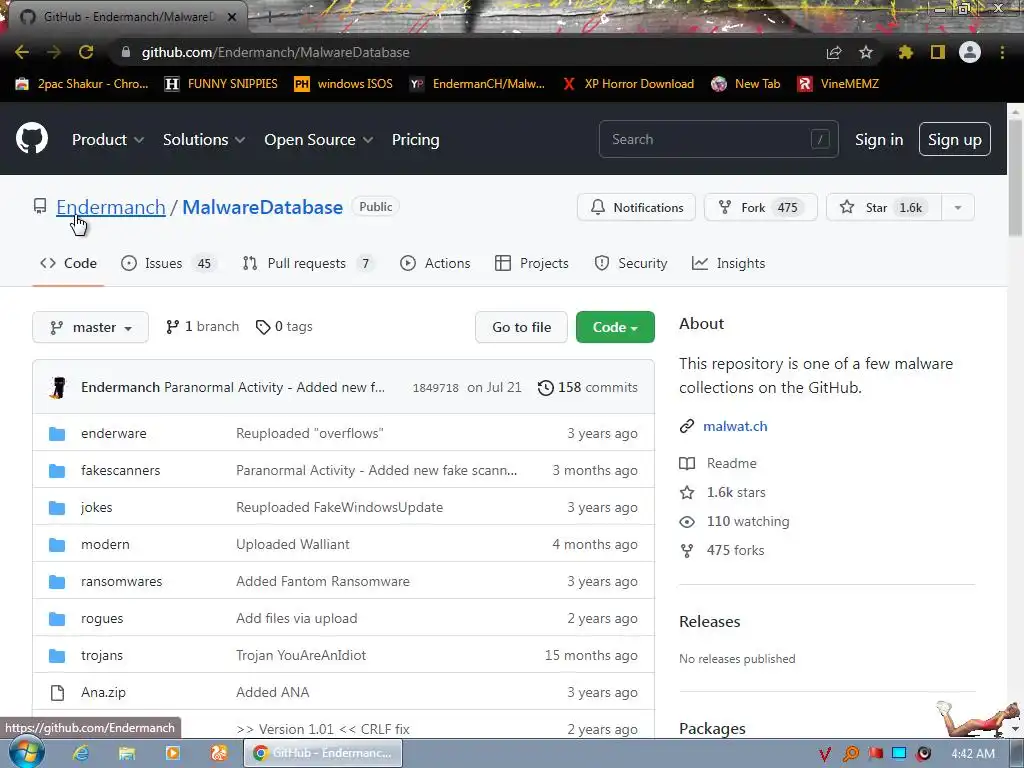1024x768 pixels.
Task: Open Notifications for this repository
Action: (636, 208)
